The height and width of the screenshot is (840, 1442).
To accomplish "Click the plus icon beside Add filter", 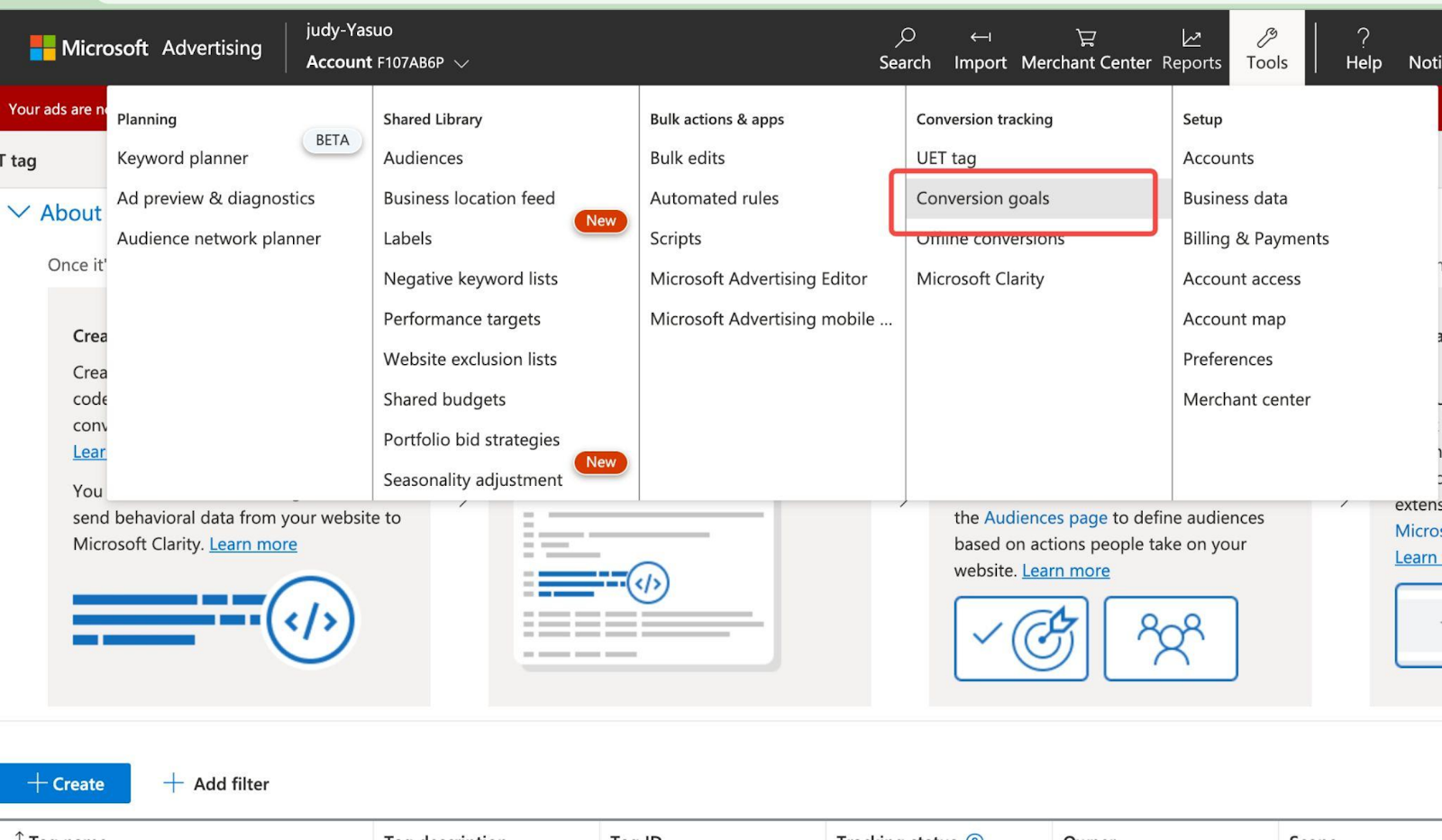I will (173, 783).
